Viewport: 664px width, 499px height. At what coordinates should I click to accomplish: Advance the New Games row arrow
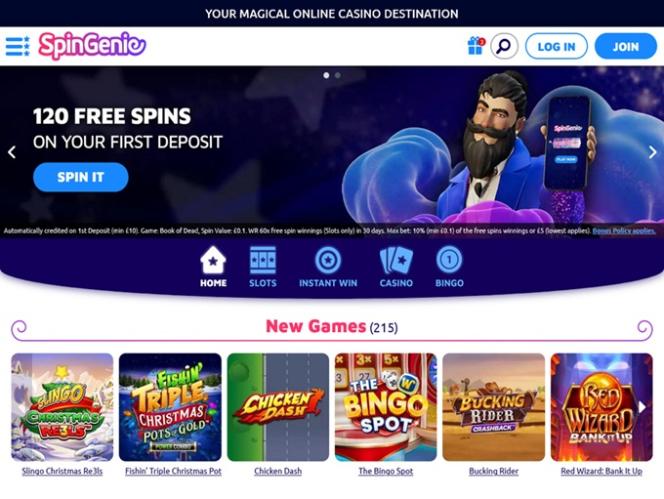tap(642, 407)
